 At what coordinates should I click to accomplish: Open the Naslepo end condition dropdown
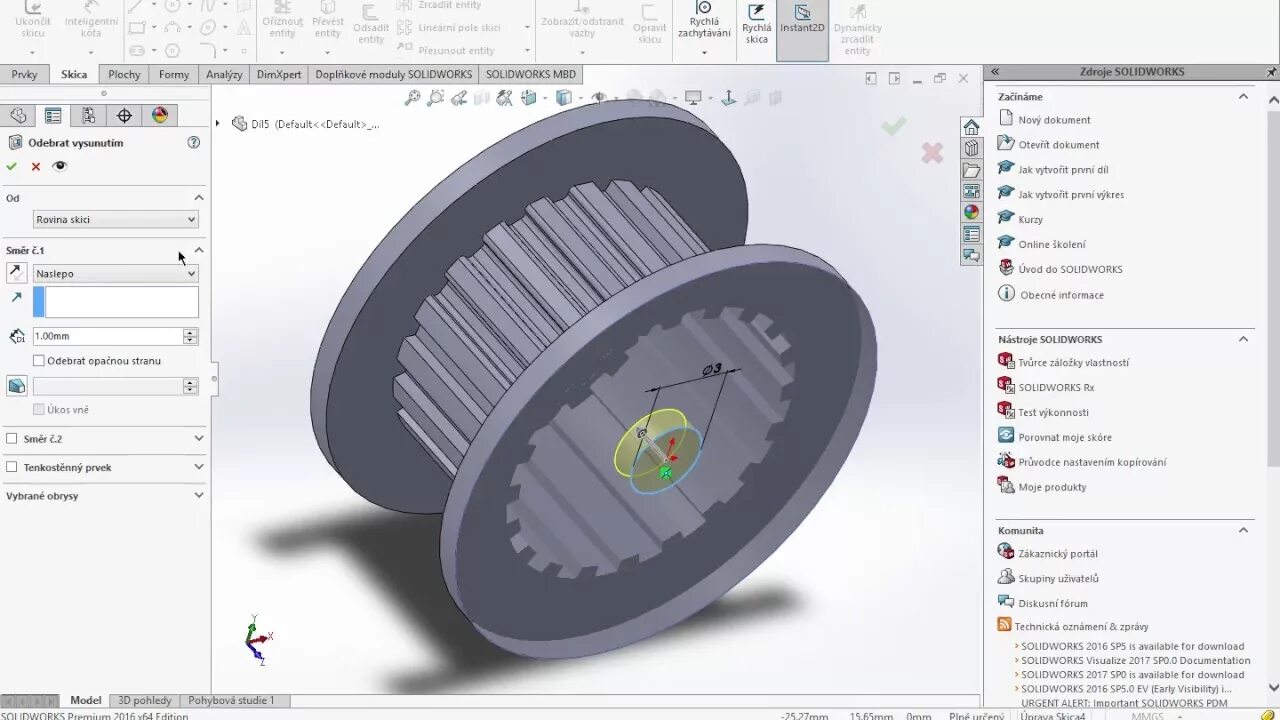(116, 273)
